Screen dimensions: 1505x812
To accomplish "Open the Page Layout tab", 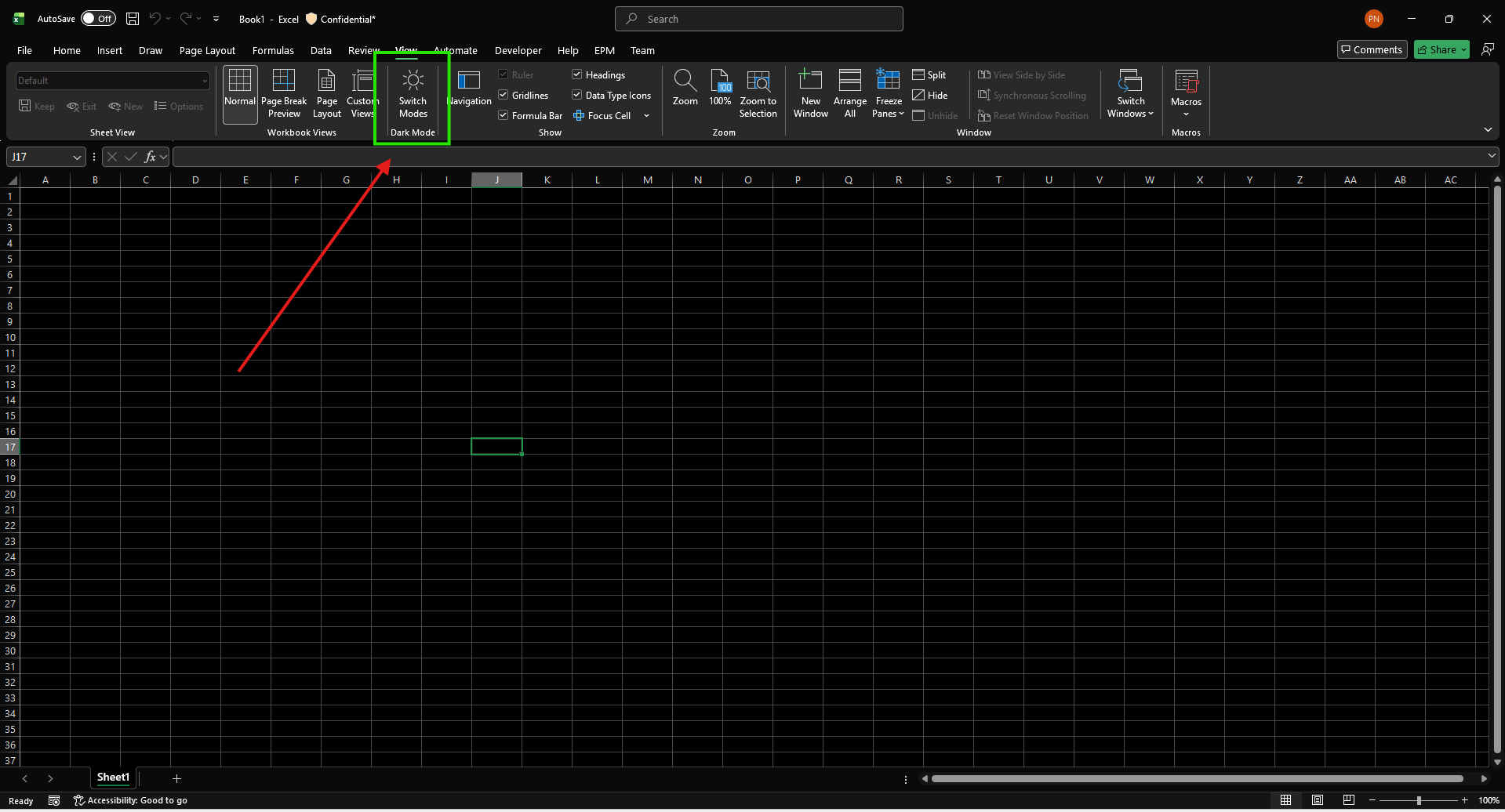I will [207, 50].
